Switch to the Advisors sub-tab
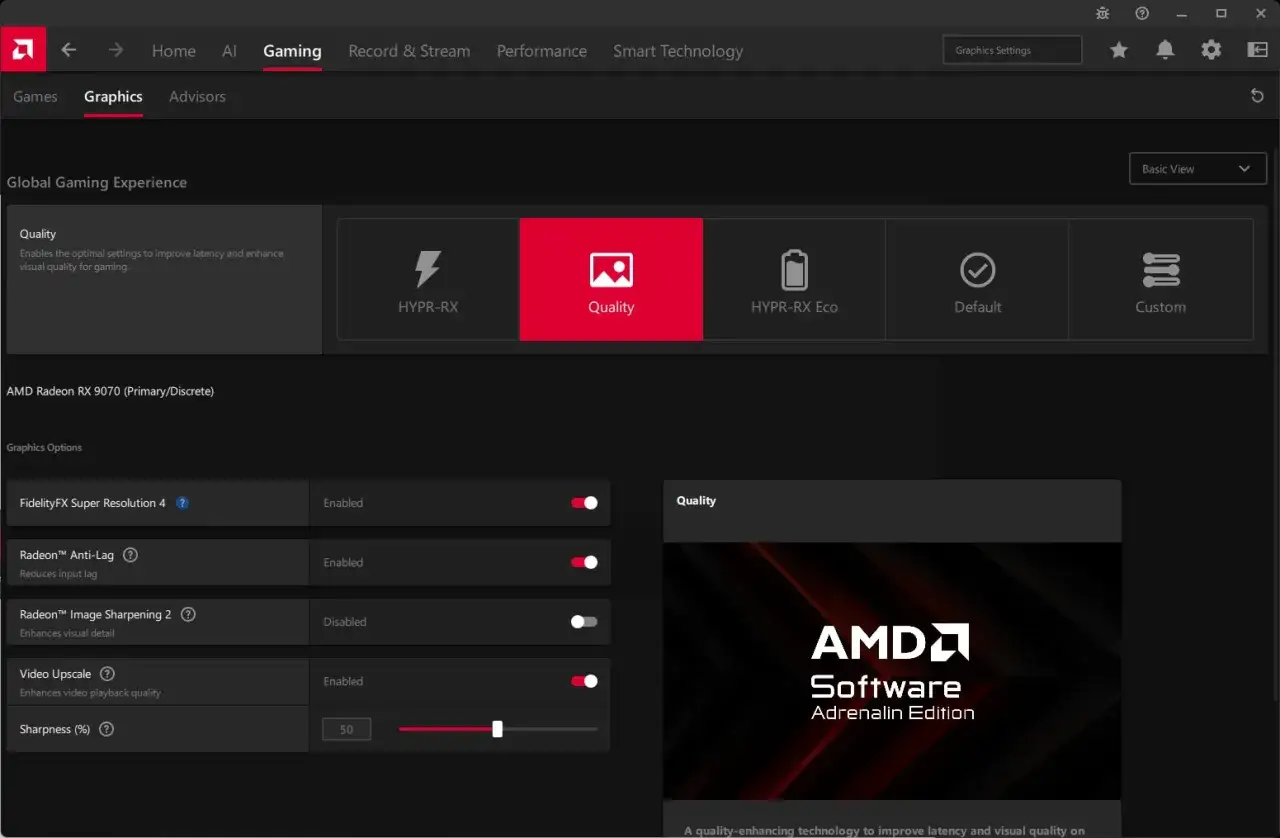This screenshot has height=838, width=1280. [197, 96]
